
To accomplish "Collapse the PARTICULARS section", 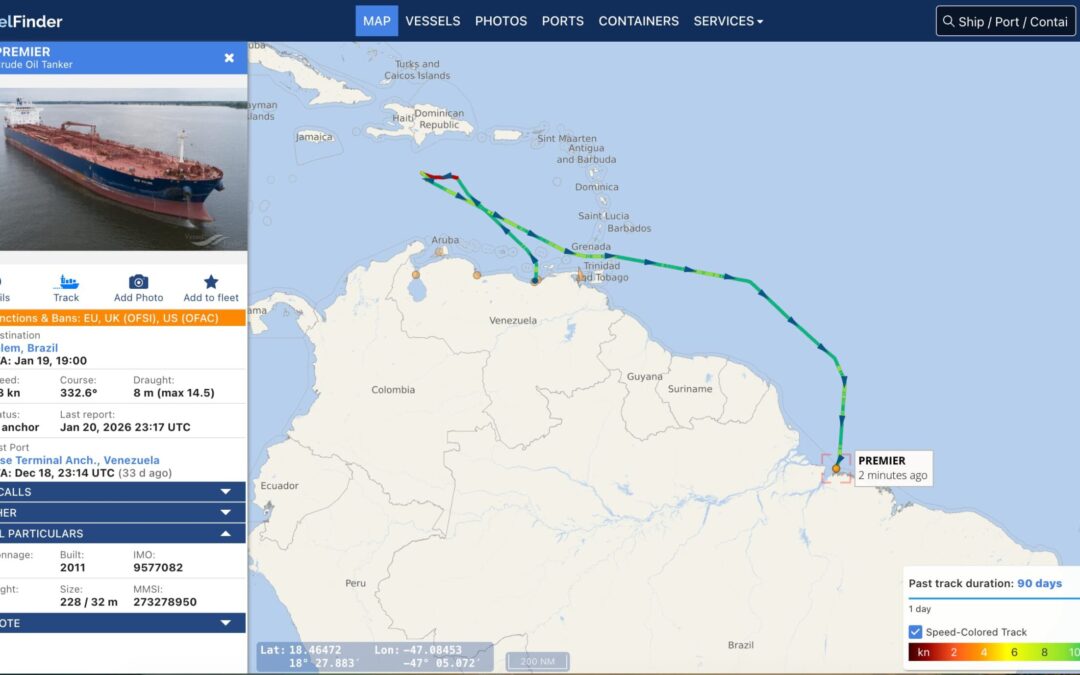I will pos(123,533).
